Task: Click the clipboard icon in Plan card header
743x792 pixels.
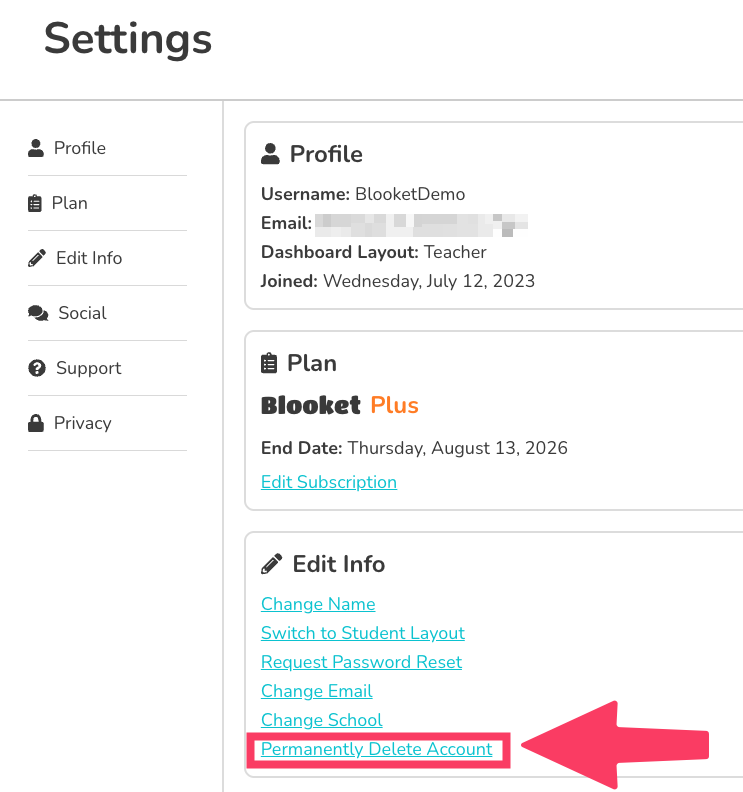Action: pyautogui.click(x=269, y=363)
